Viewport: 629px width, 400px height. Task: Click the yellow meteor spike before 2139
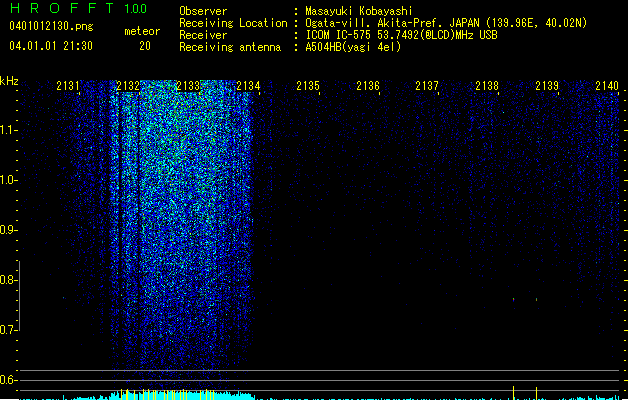tap(536, 394)
